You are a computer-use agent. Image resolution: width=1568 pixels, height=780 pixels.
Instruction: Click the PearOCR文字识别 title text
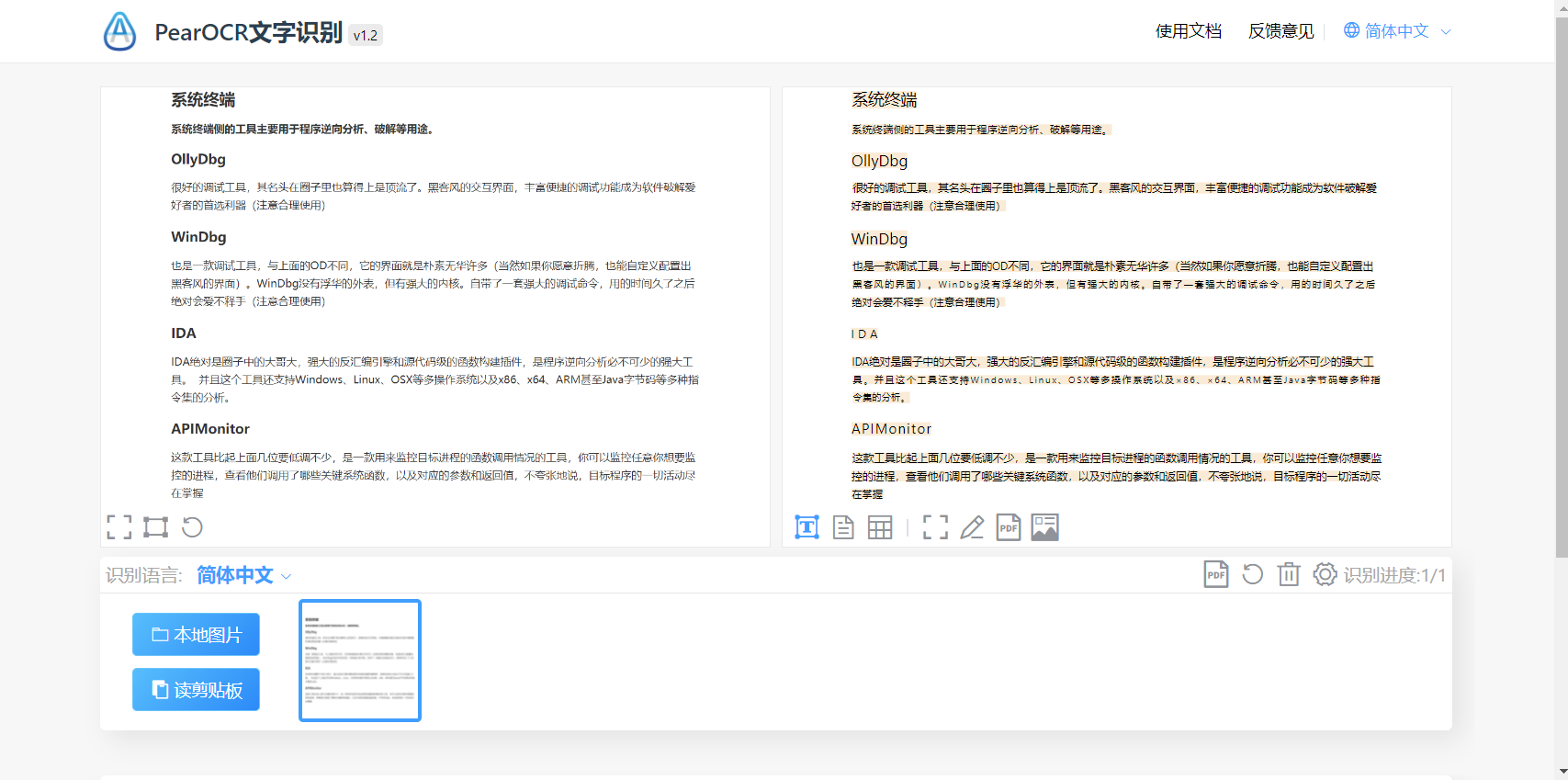coord(248,32)
